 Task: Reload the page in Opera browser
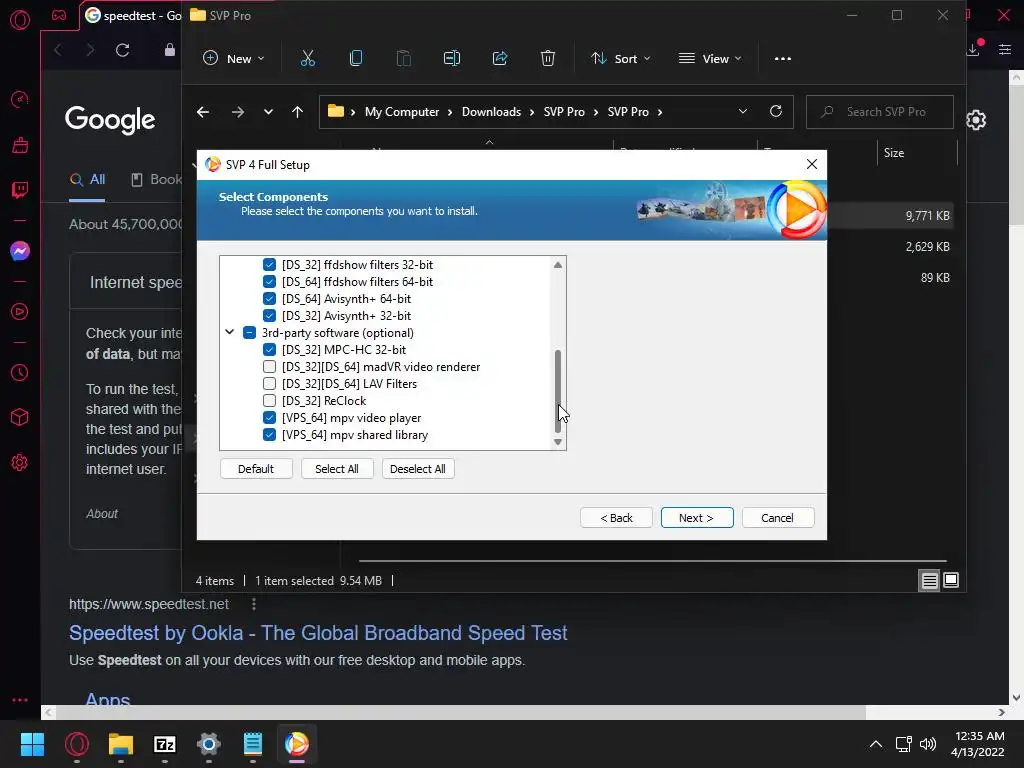[x=123, y=50]
